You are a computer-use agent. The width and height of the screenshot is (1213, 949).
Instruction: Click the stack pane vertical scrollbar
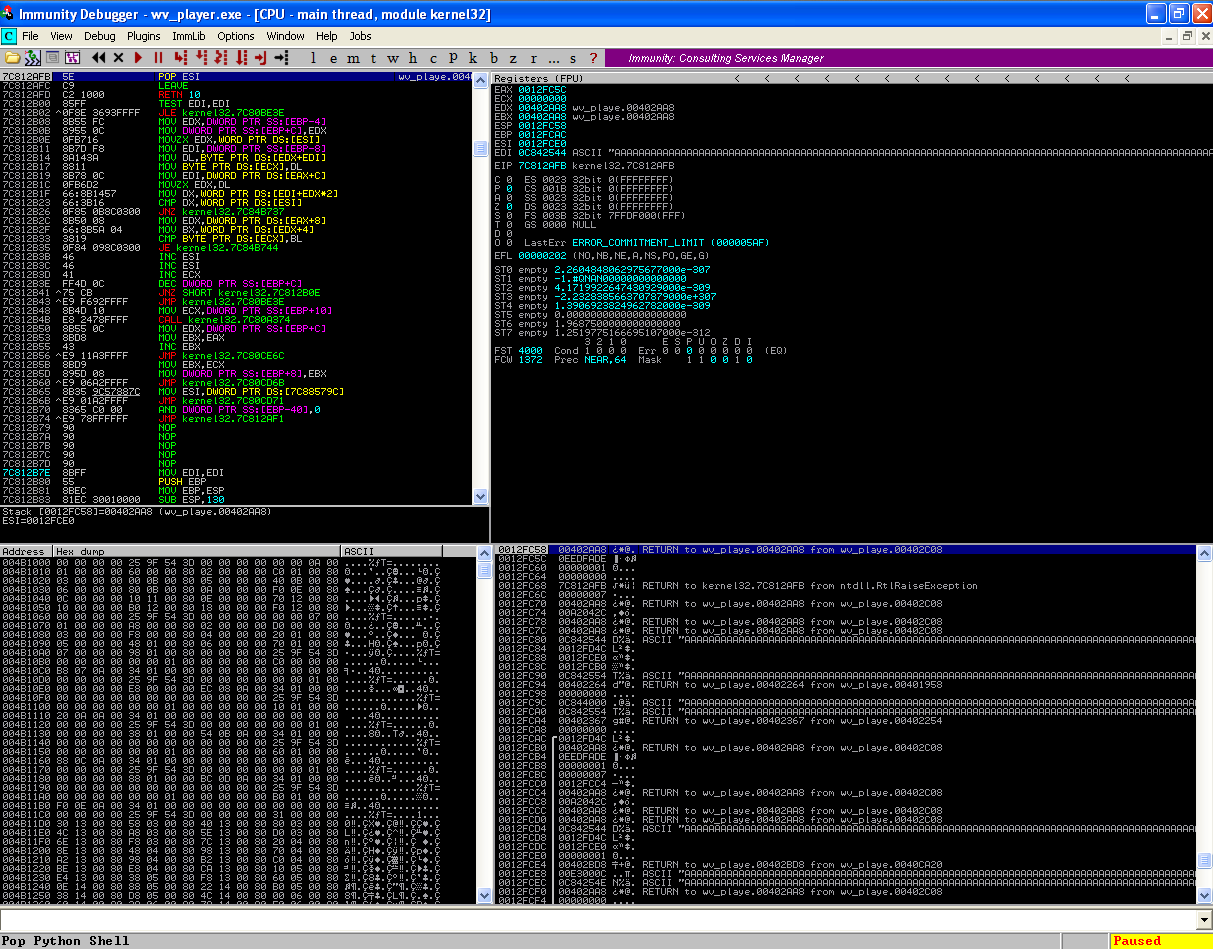click(x=1205, y=725)
